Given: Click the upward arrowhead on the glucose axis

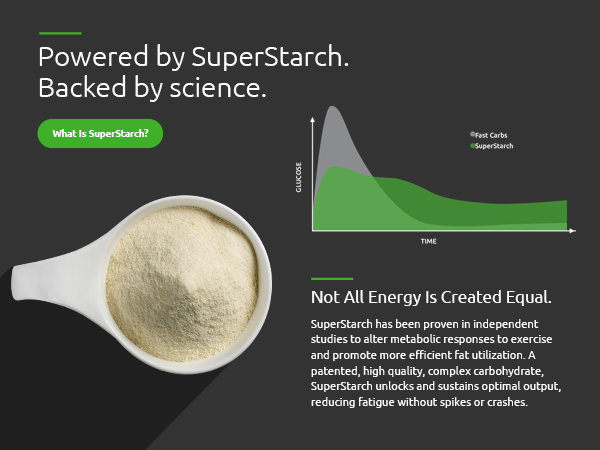Looking at the screenshot, I should pos(314,119).
